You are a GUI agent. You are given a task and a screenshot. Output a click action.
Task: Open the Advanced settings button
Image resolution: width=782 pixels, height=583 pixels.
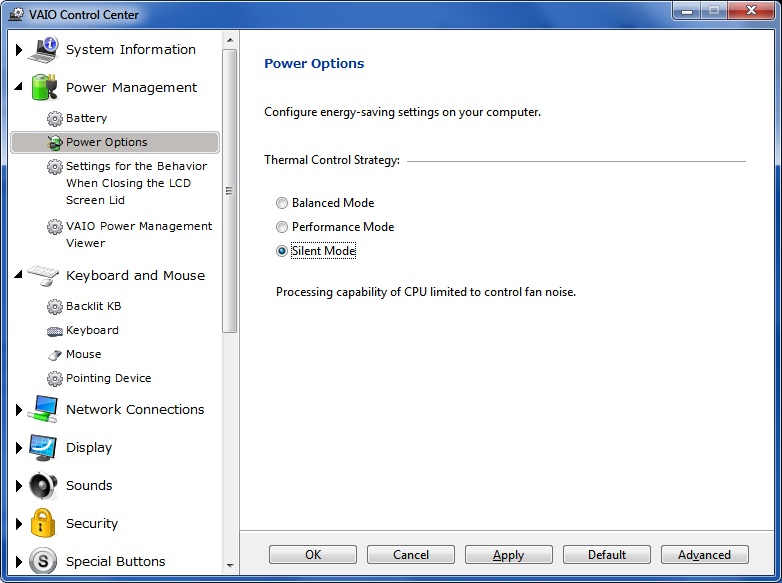coord(704,555)
